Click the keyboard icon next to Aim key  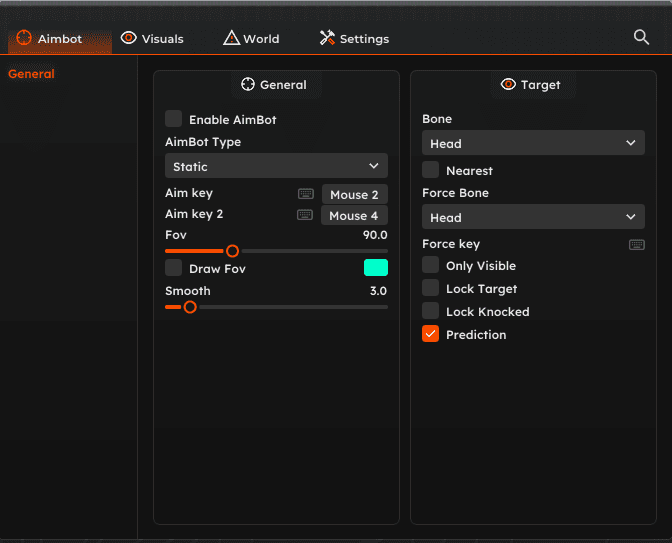(x=306, y=194)
